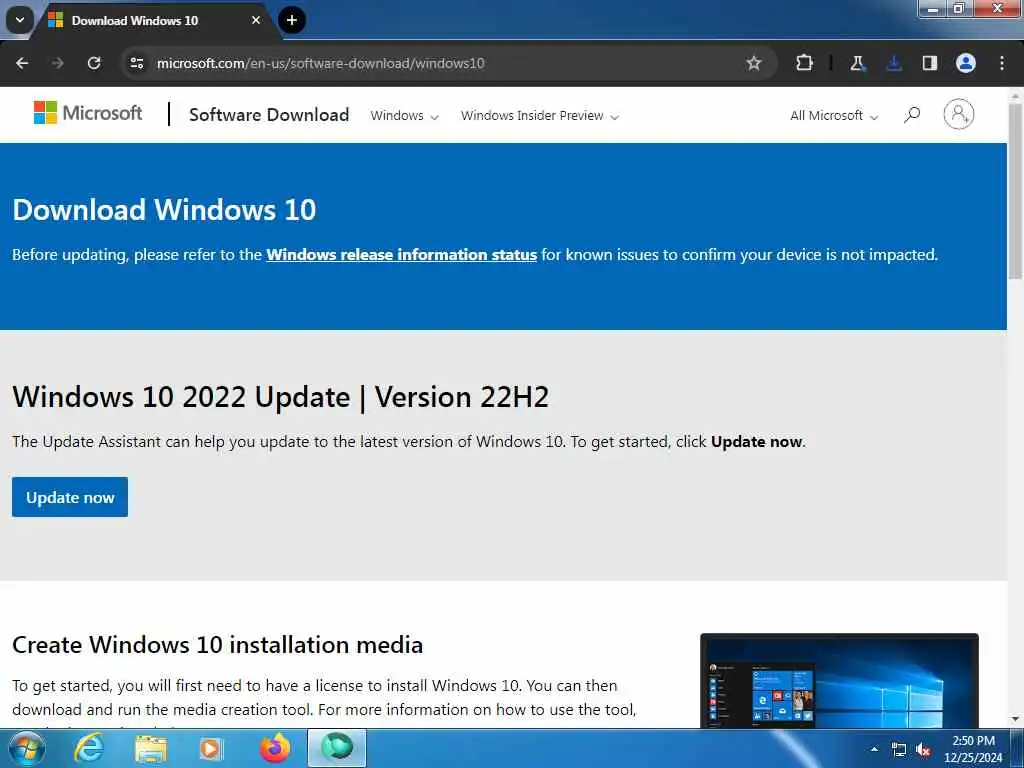
Task: Open a new tab with plus button
Action: [x=292, y=20]
